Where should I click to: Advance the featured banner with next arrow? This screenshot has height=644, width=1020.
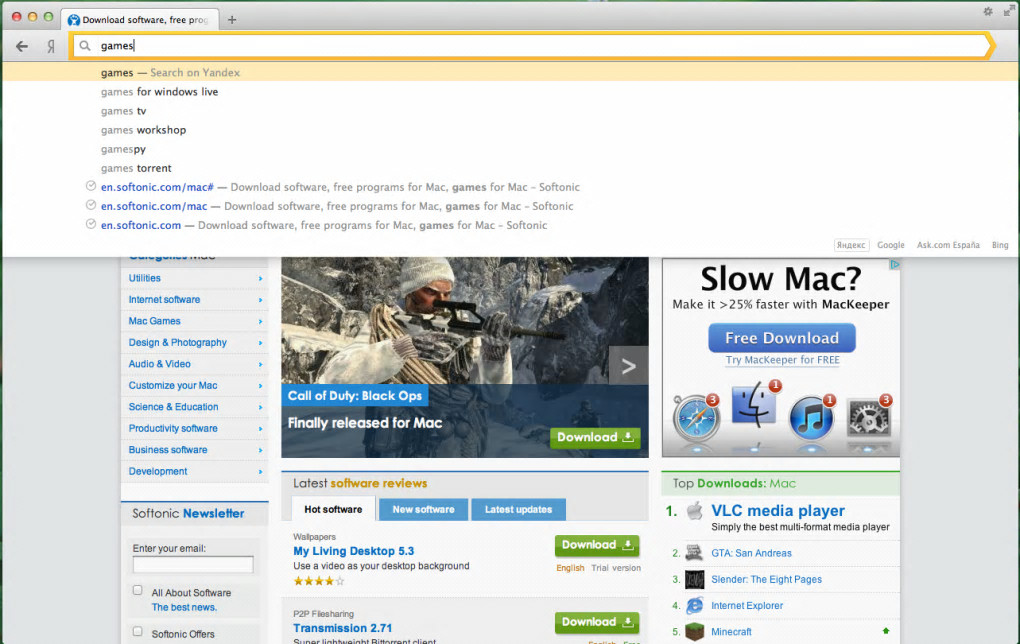628,366
